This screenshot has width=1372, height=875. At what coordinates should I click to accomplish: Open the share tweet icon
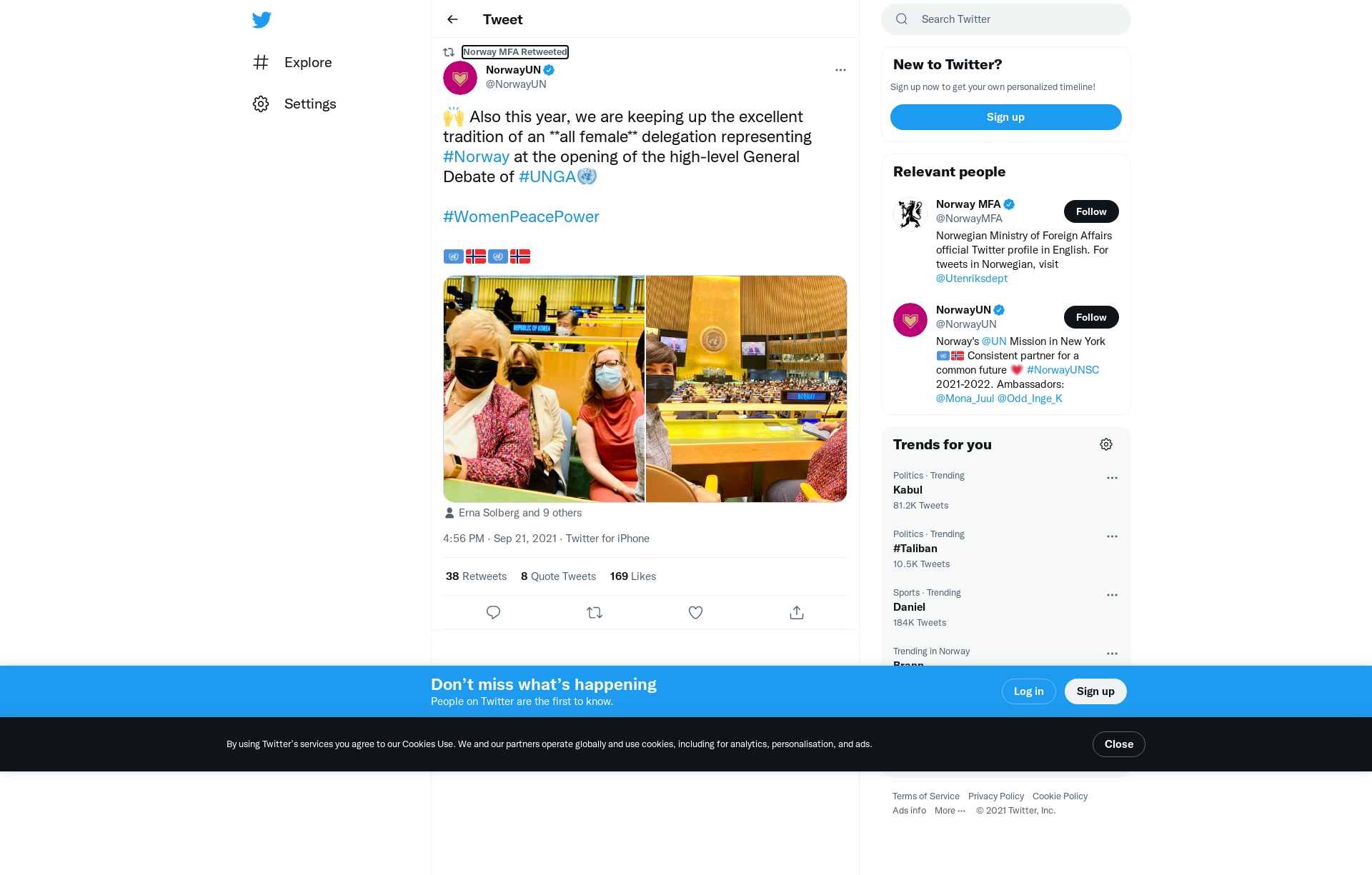797,613
